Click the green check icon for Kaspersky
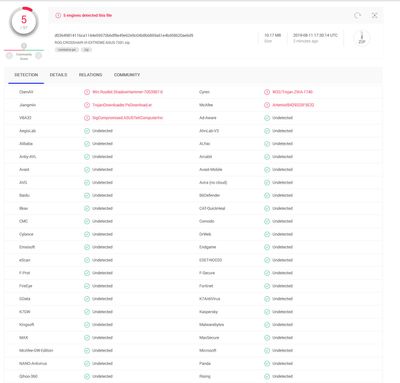 [267, 312]
